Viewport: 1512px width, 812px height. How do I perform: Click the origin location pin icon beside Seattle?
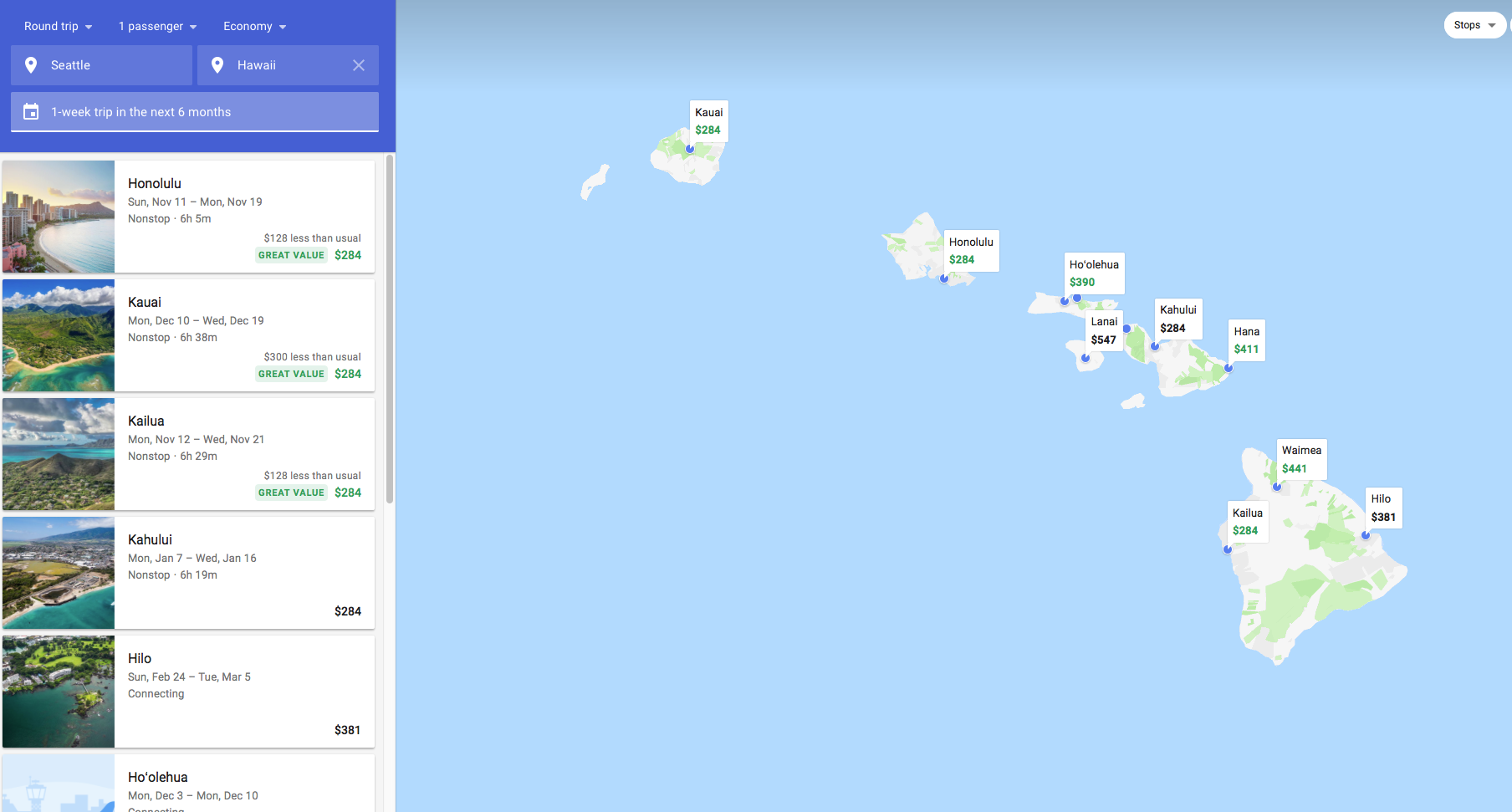coord(31,65)
